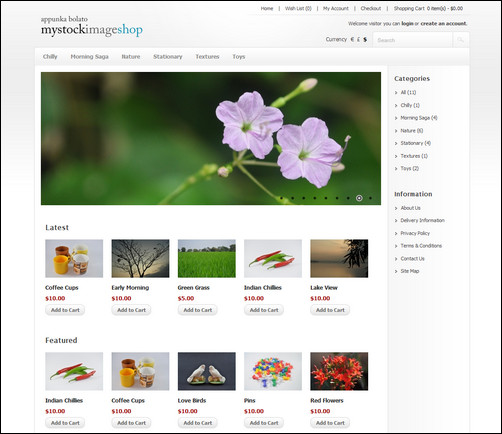
Task: Open the Pins thumbnail
Action: pos(273,371)
